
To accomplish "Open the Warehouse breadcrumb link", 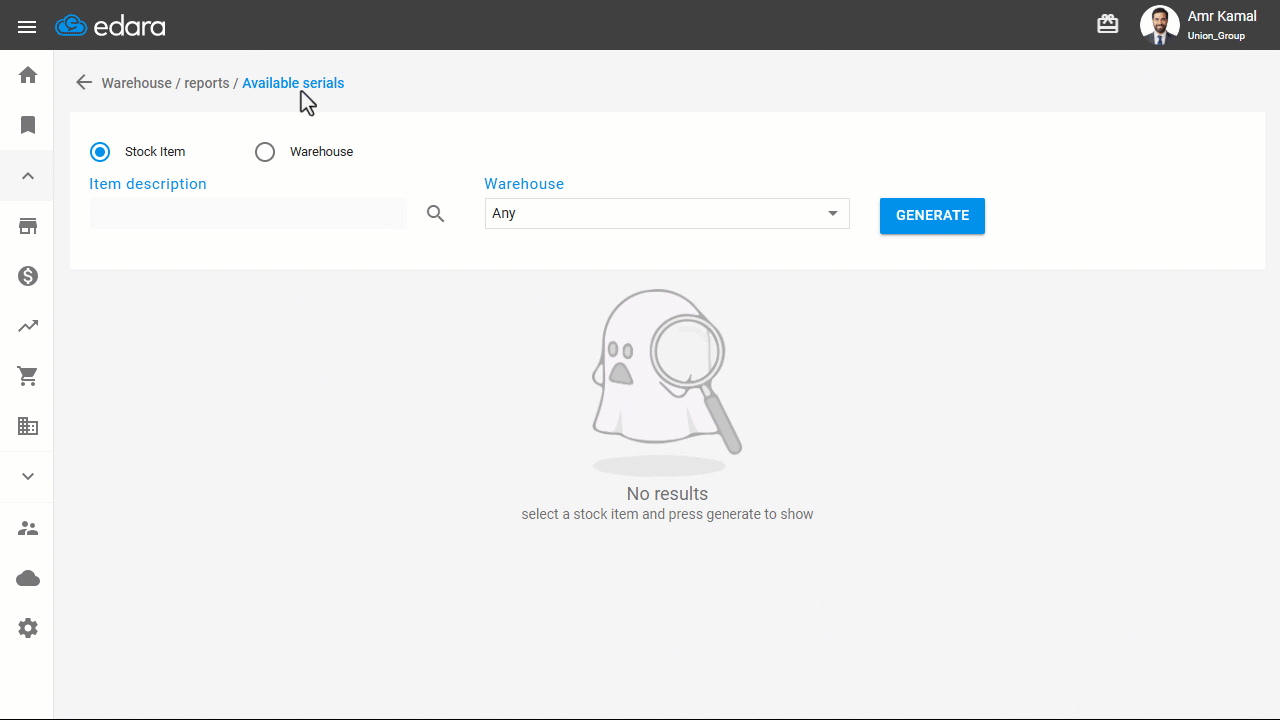I will [137, 83].
